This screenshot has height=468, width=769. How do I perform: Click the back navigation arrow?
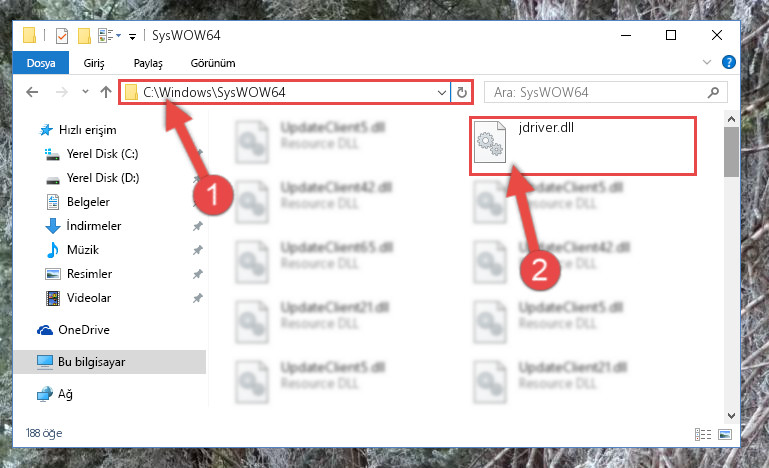[32, 92]
